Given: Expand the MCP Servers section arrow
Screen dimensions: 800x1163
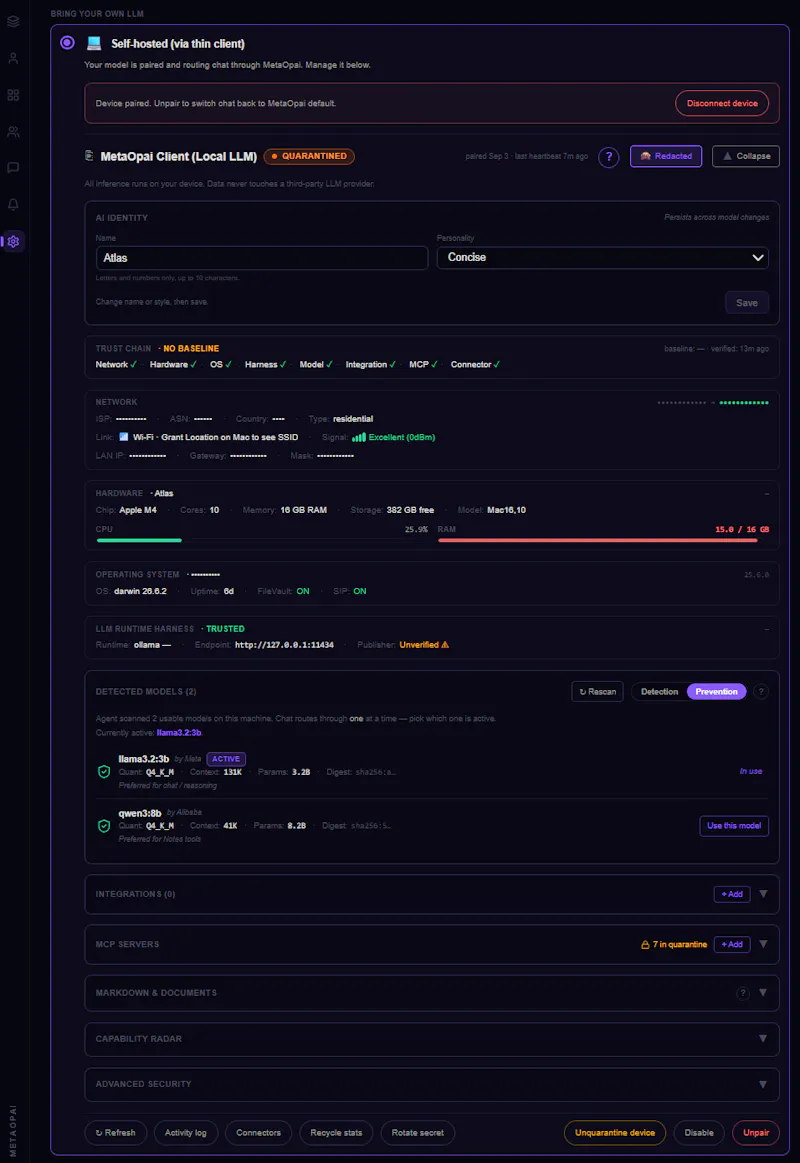Looking at the screenshot, I should click(763, 944).
